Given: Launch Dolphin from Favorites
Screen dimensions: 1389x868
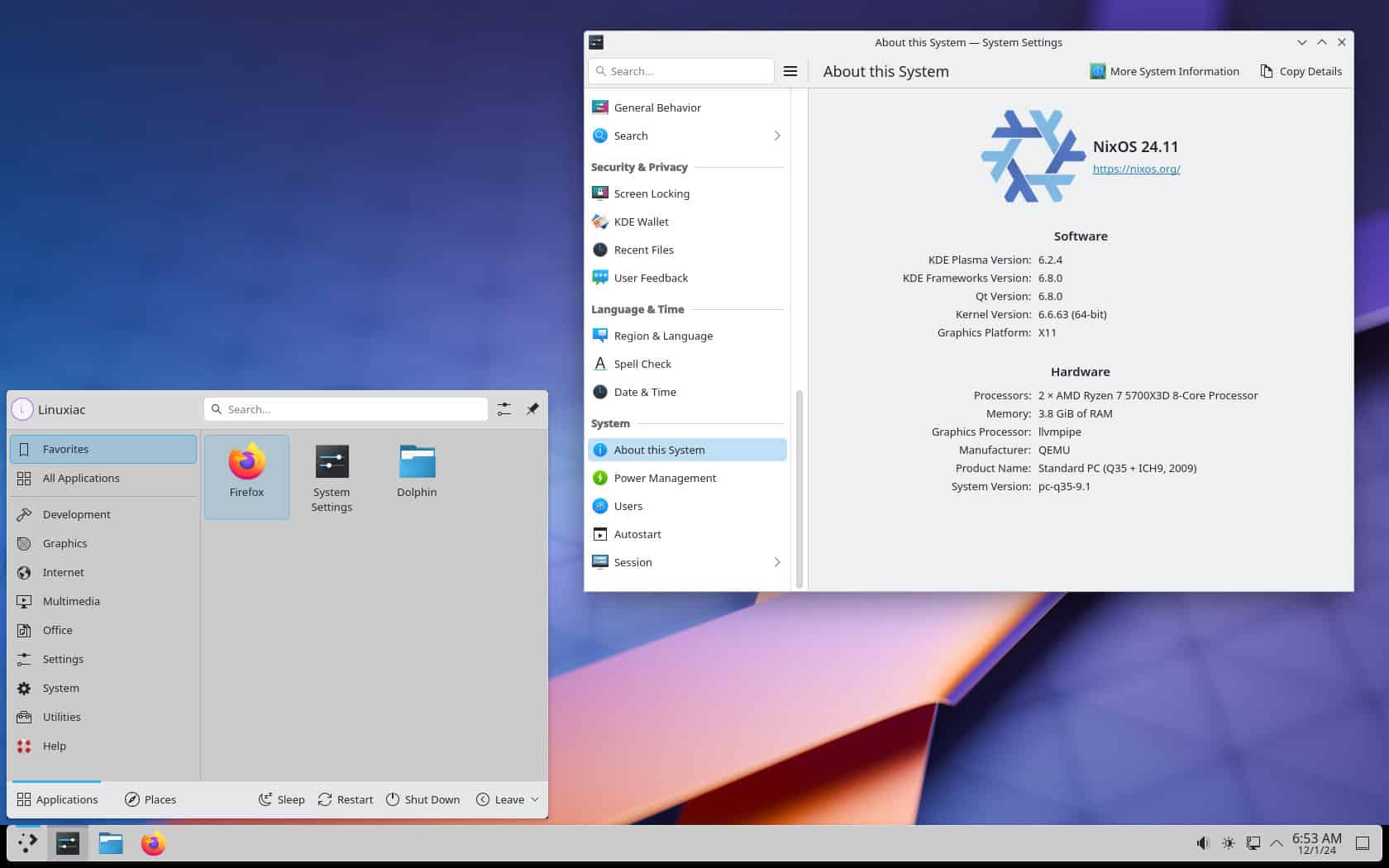Looking at the screenshot, I should click(x=417, y=471).
